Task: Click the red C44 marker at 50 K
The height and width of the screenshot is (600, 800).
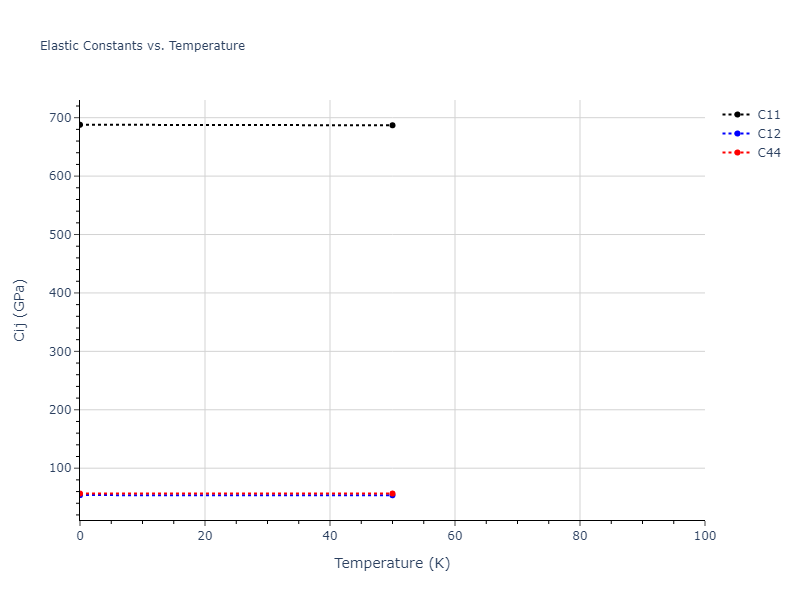Action: 392,493
